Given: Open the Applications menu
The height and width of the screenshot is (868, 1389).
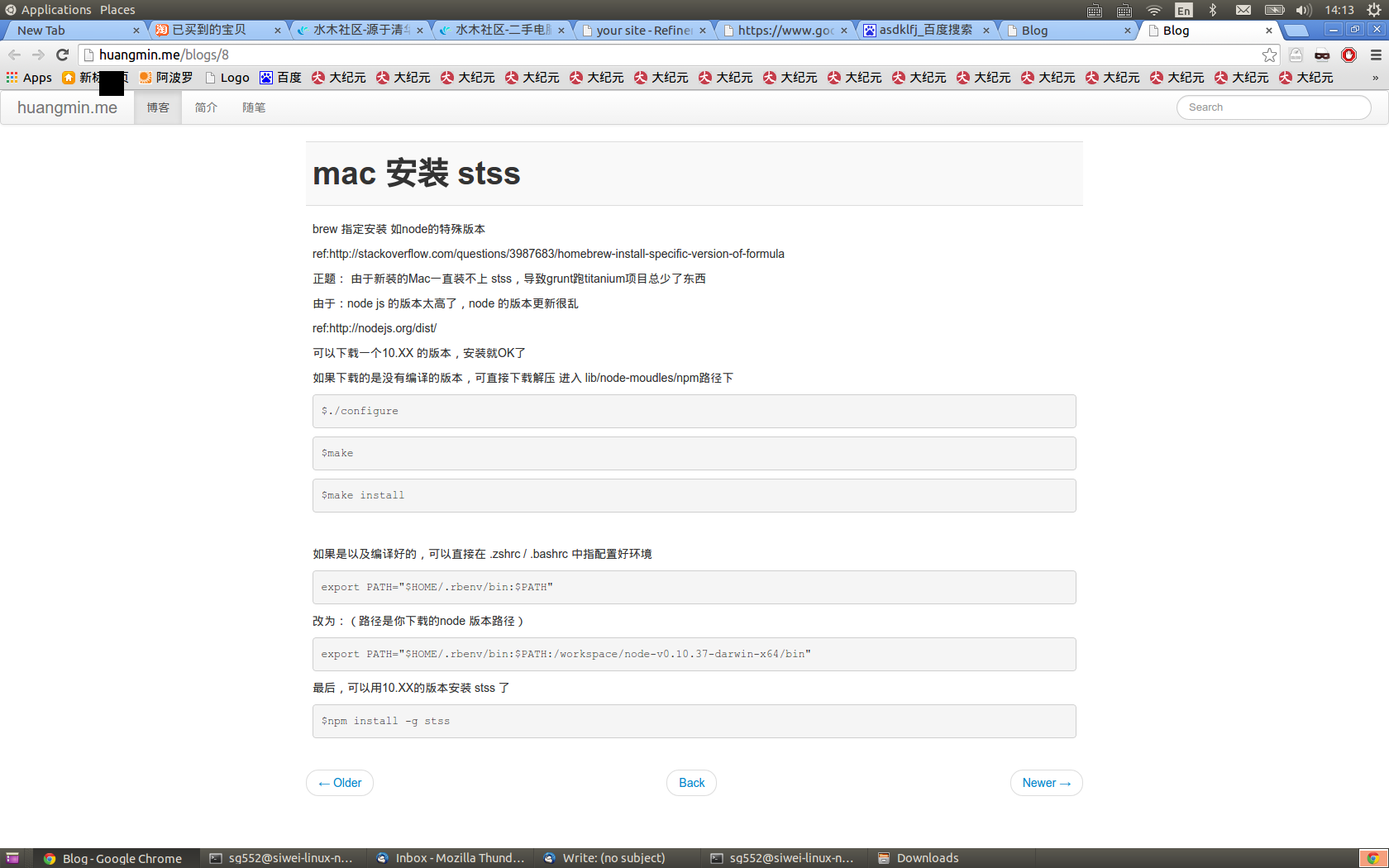Looking at the screenshot, I should pyautogui.click(x=56, y=9).
